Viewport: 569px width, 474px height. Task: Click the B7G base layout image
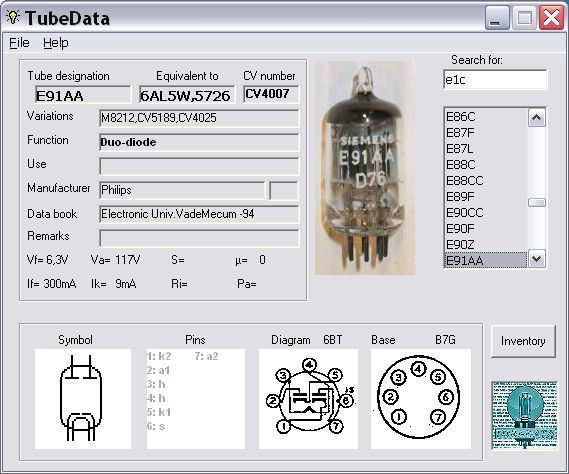click(421, 399)
